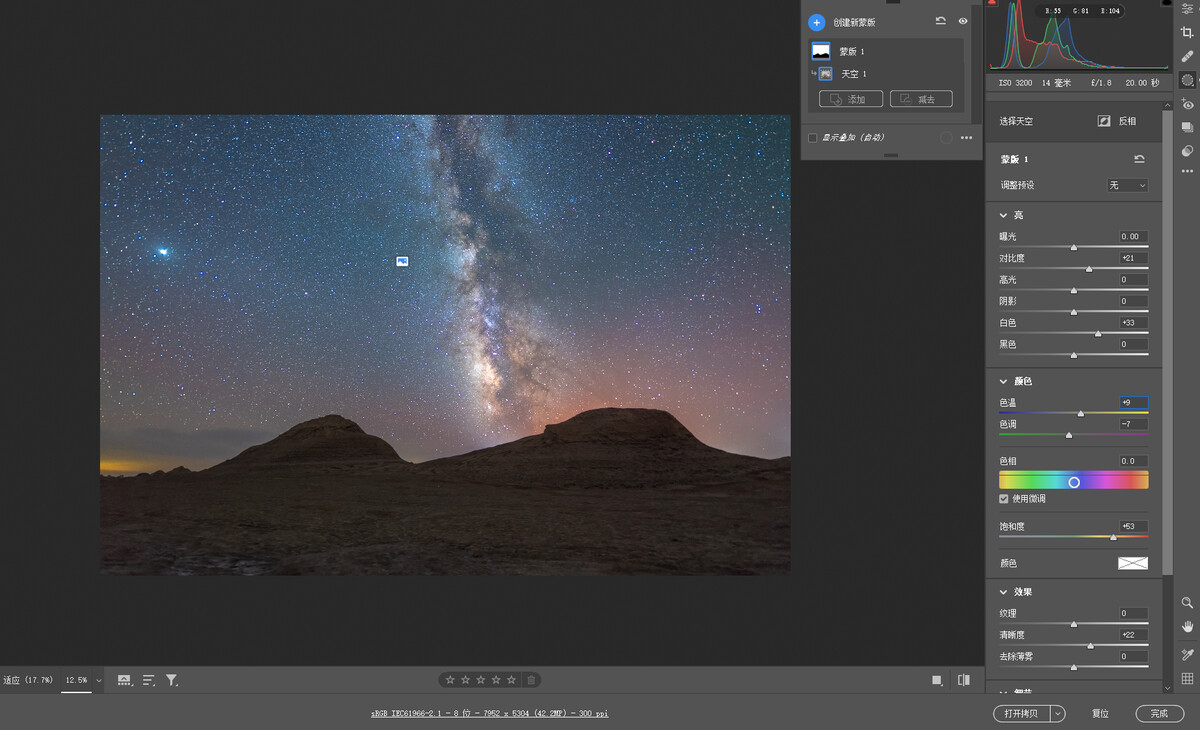Rate the photo with five stars
1200x730 pixels.
tap(511, 680)
